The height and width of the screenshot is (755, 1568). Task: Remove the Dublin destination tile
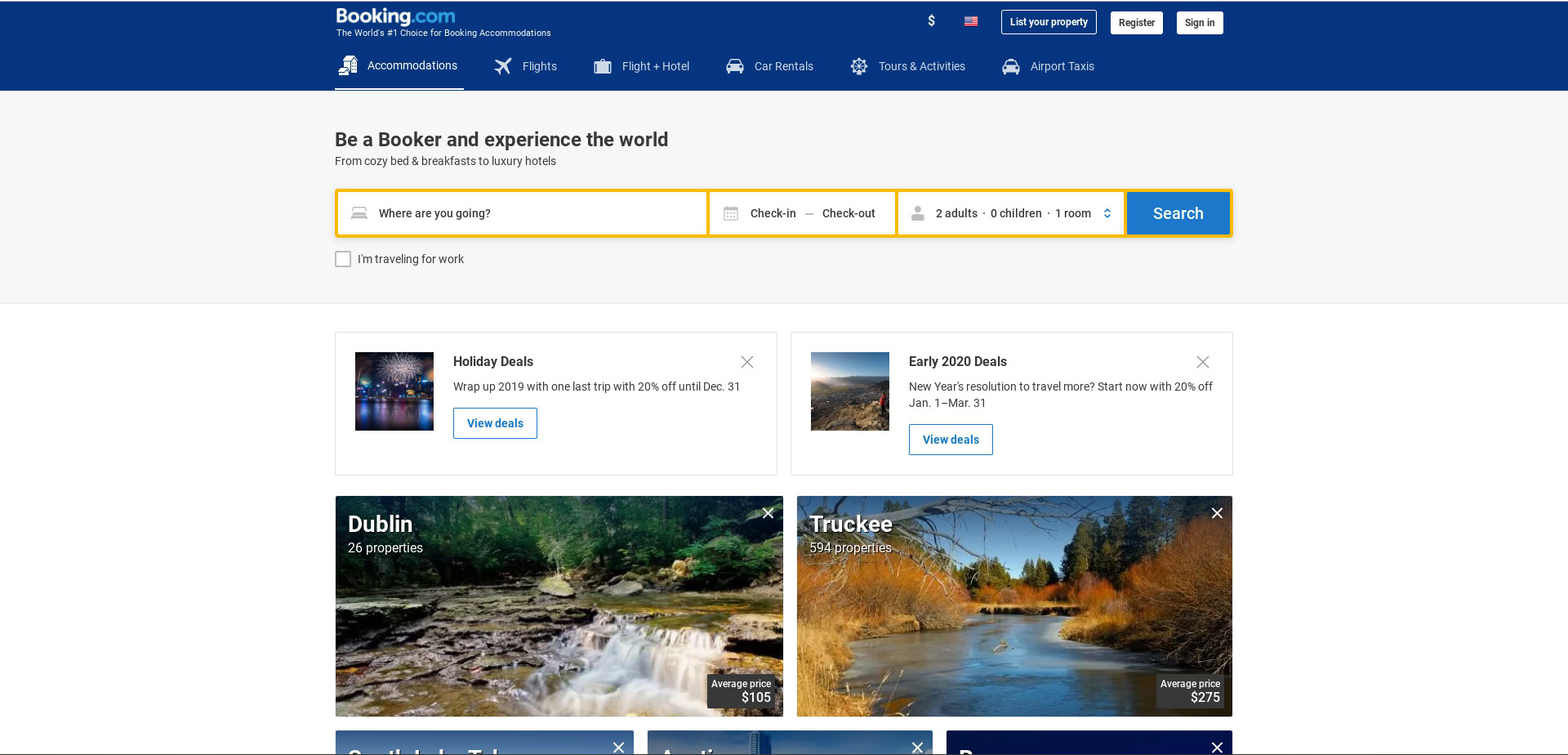768,513
